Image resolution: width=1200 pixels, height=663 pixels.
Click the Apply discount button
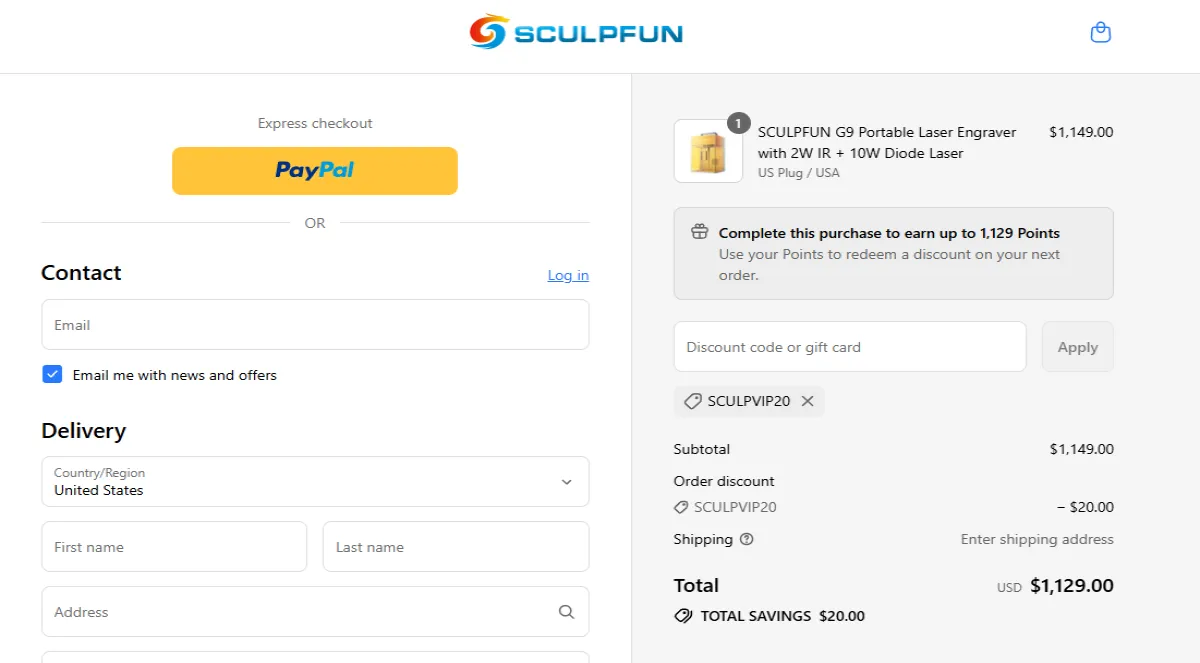tap(1077, 347)
